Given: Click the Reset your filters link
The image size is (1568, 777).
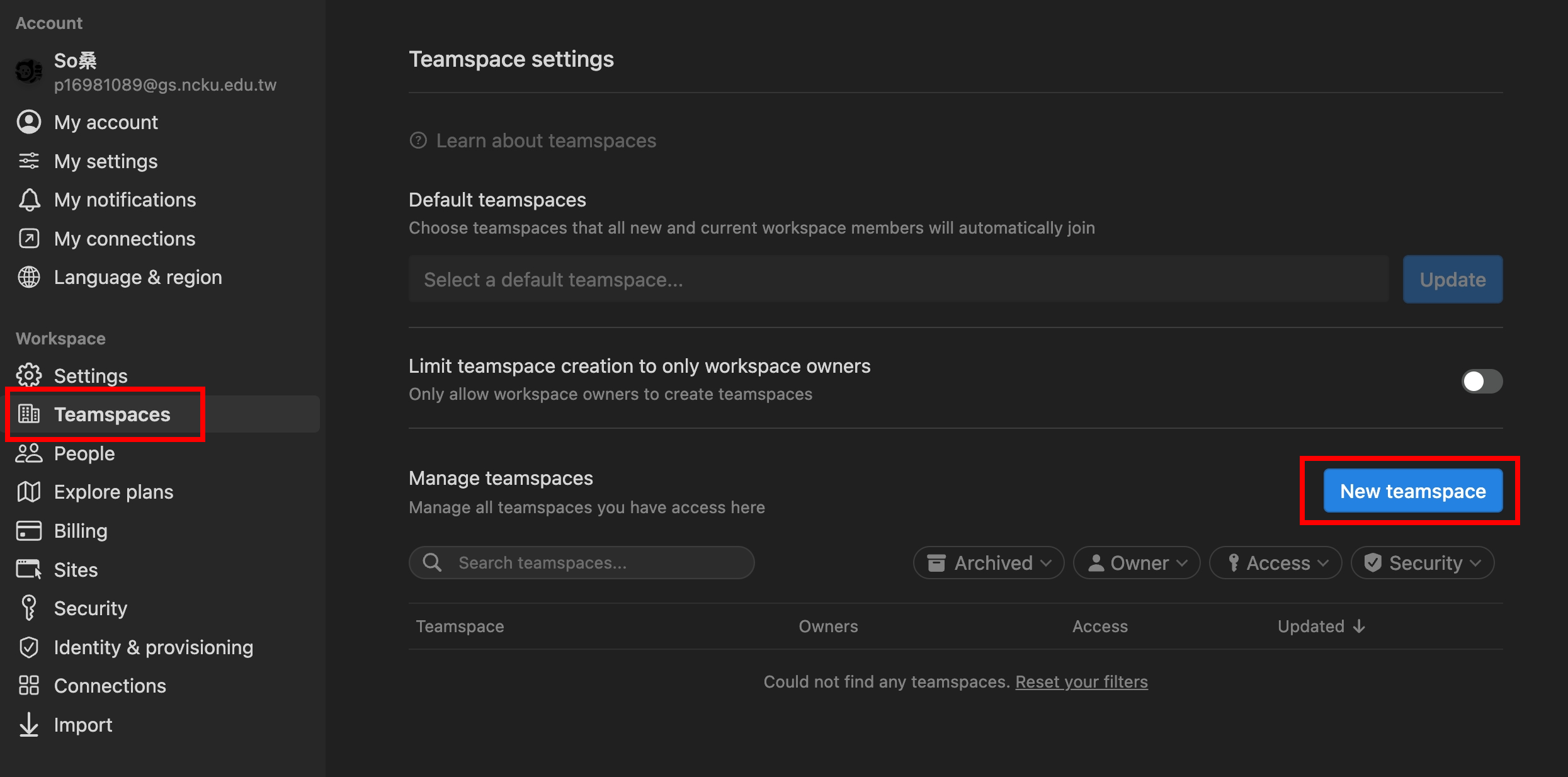Looking at the screenshot, I should [x=1081, y=682].
